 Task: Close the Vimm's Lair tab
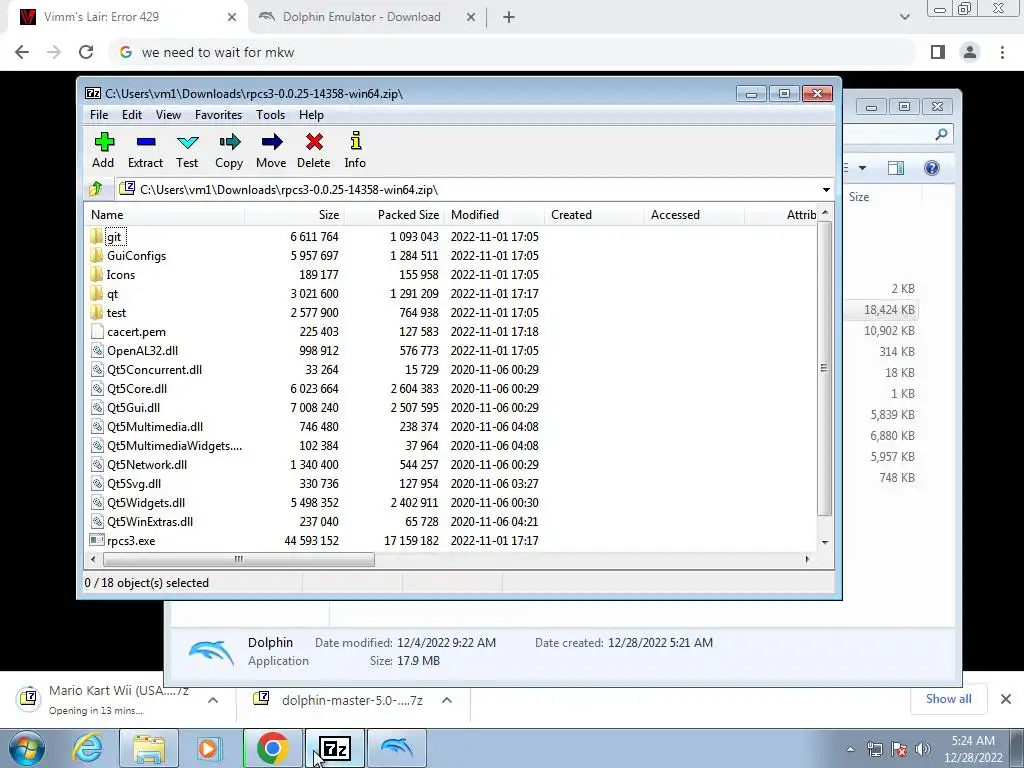(x=232, y=17)
